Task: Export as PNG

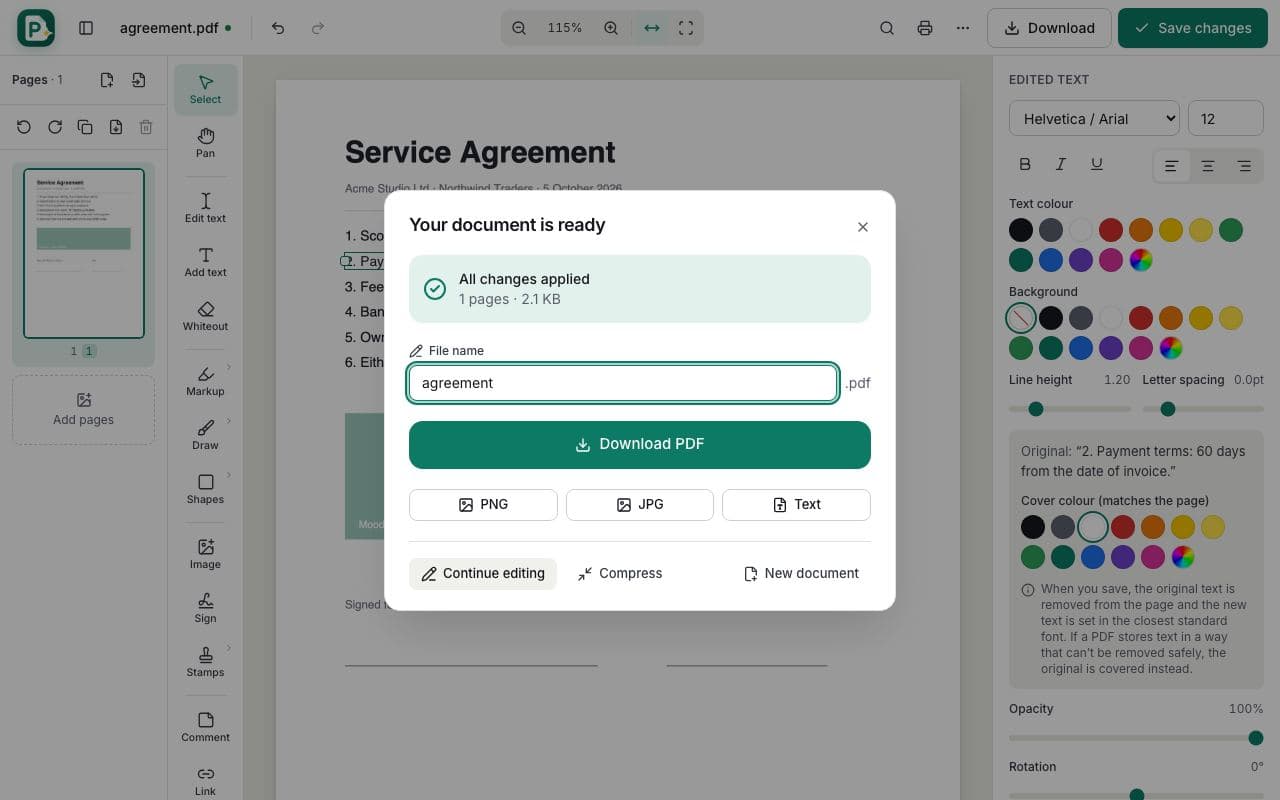Action: pos(483,505)
